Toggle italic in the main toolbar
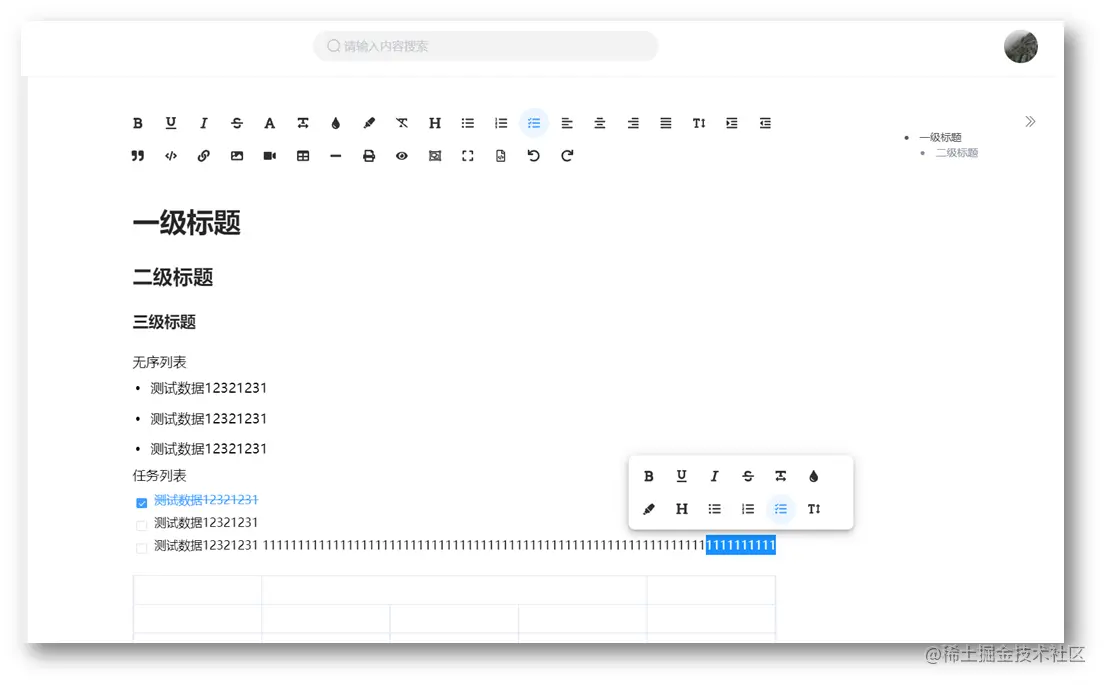This screenshot has width=1106, height=685. [204, 123]
